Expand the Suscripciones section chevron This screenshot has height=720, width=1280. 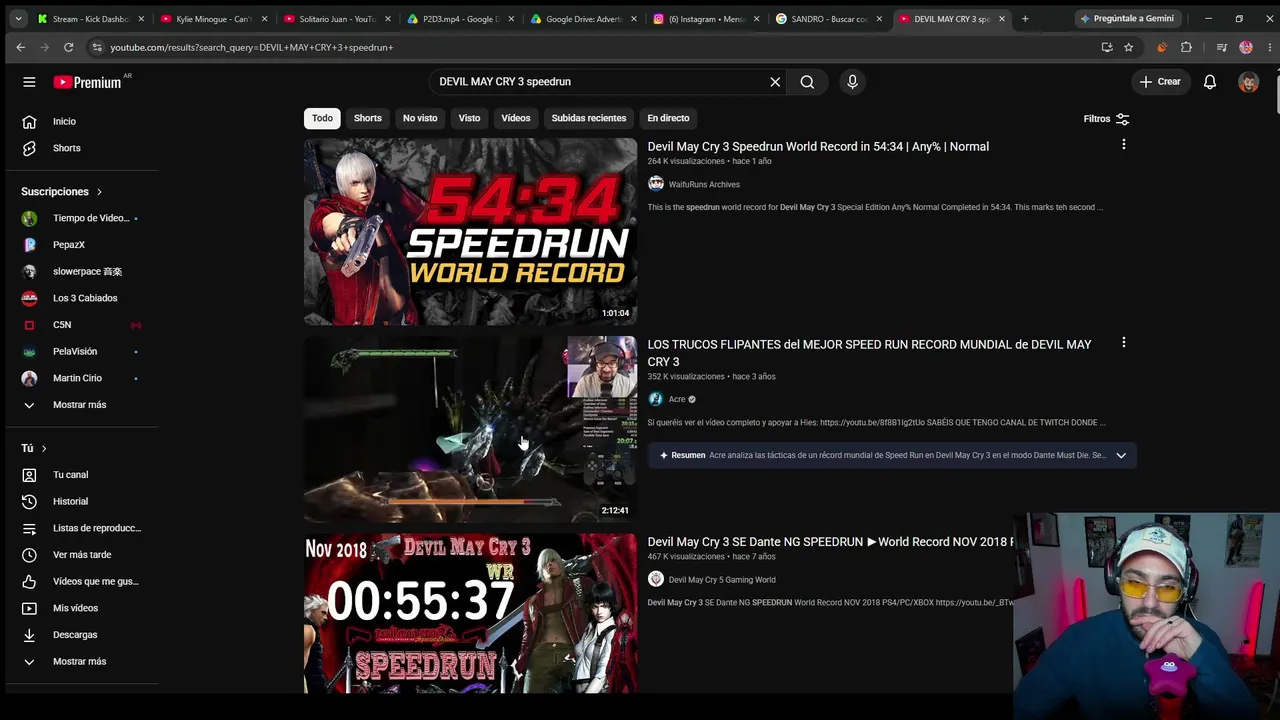coord(99,192)
